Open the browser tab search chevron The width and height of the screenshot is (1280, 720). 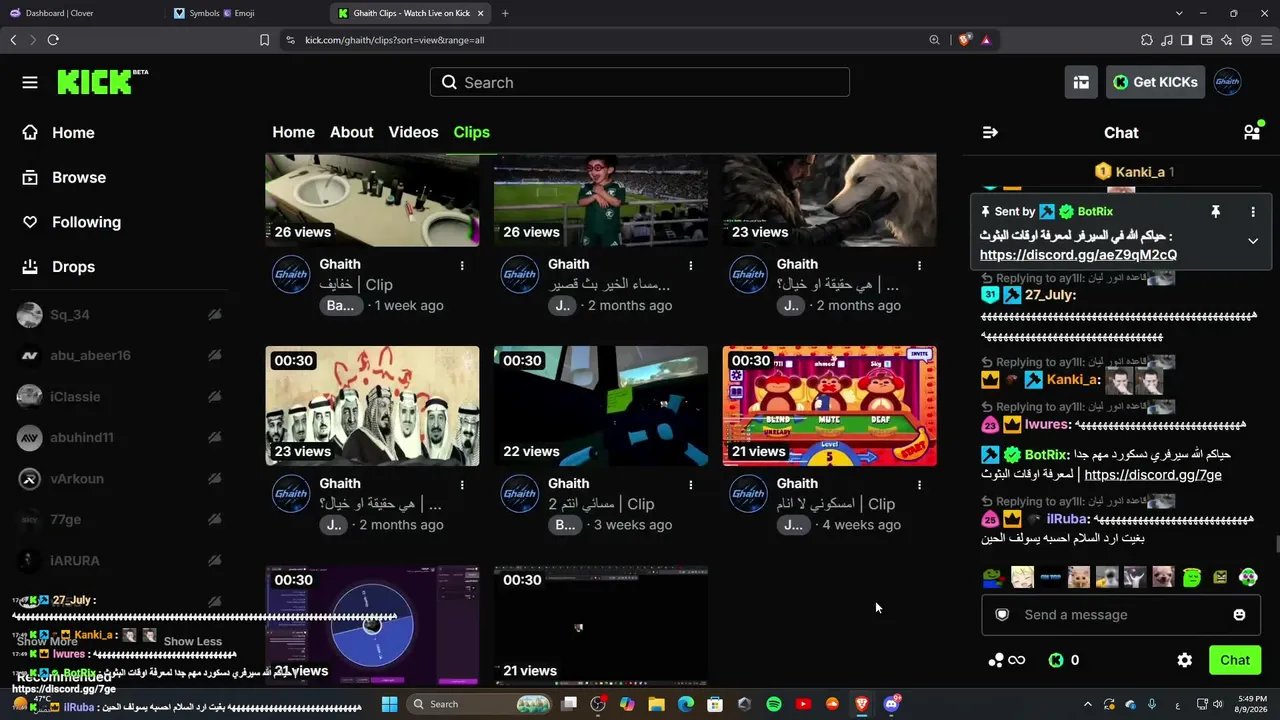click(x=1180, y=13)
